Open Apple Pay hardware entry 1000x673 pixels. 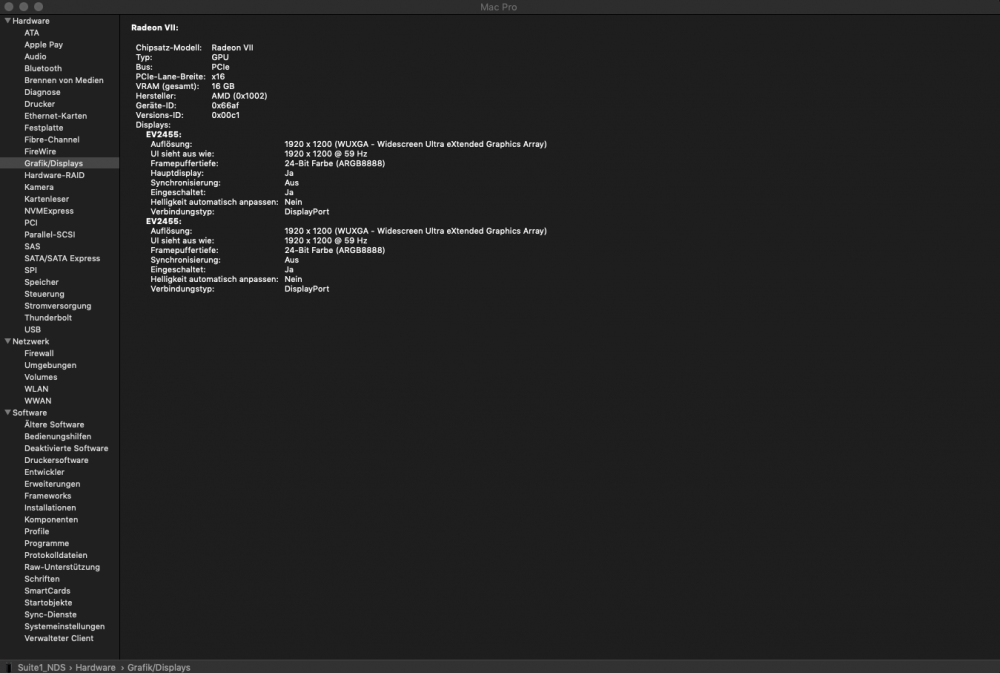click(x=43, y=45)
